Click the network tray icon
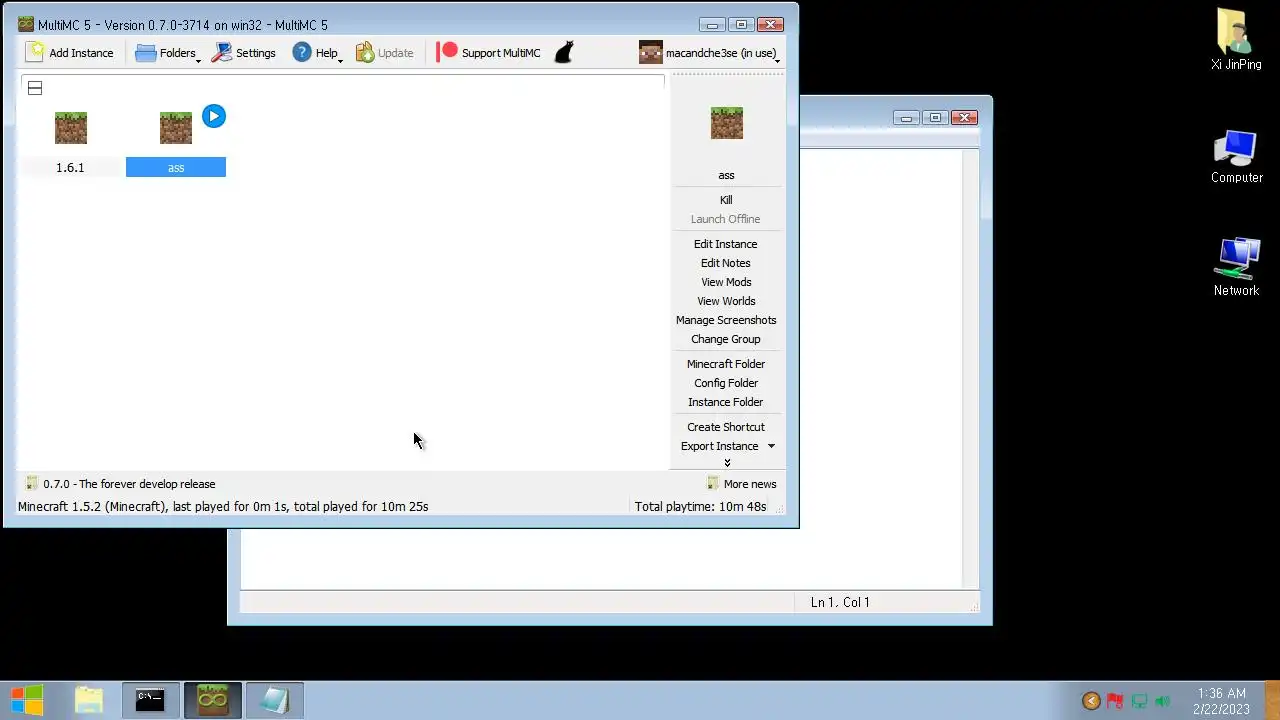This screenshot has width=1280, height=720. 1139,701
